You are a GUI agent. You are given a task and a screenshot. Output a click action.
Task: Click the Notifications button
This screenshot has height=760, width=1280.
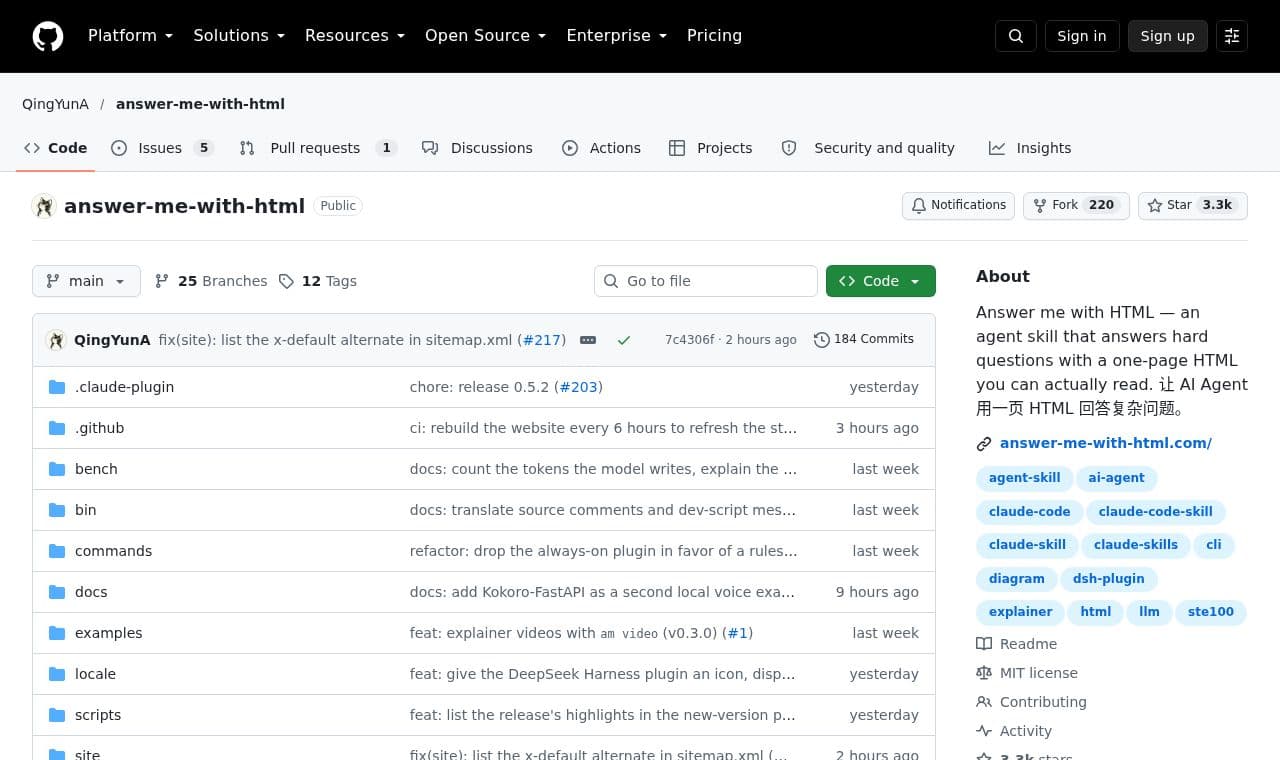(x=958, y=206)
